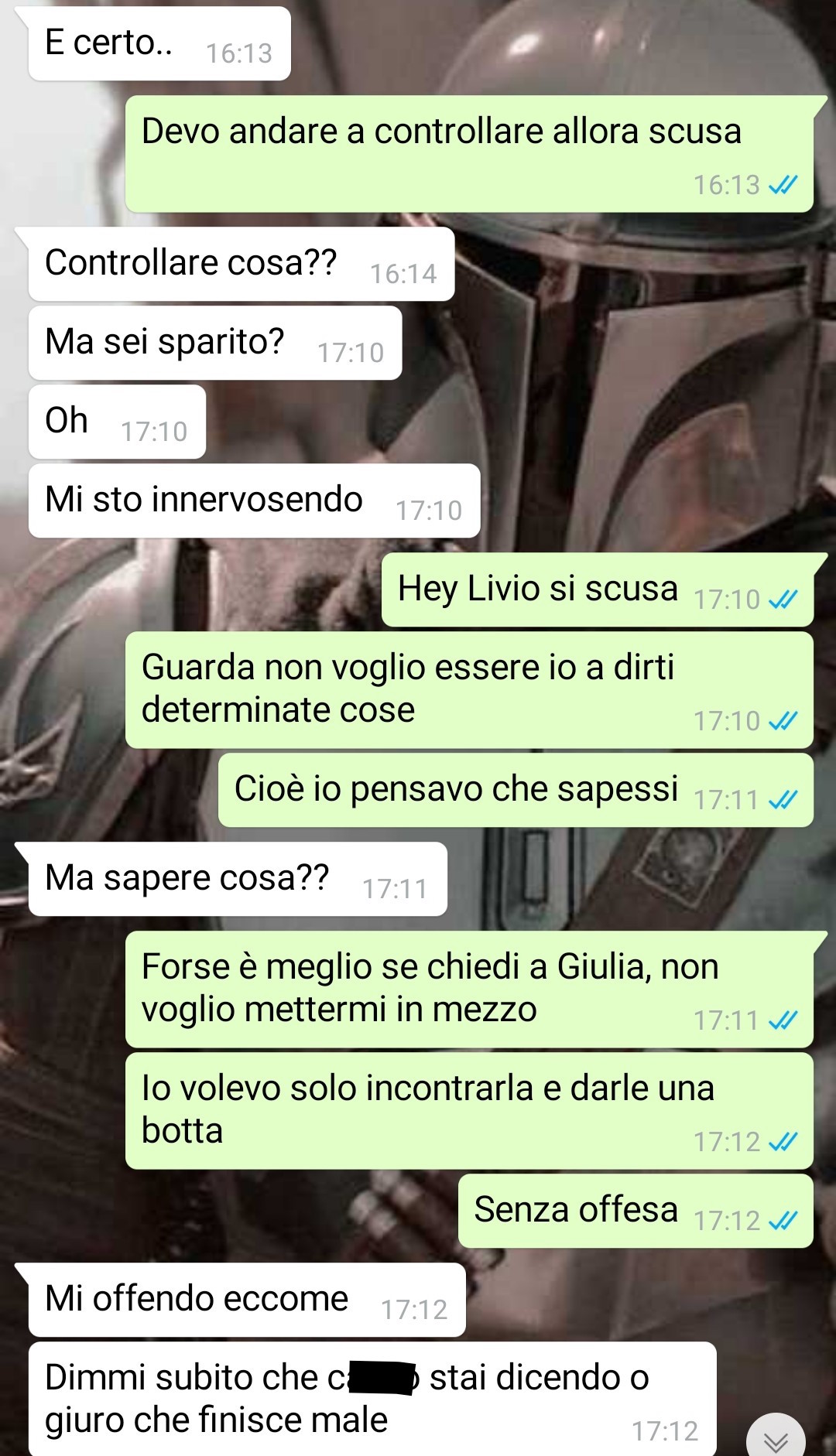The height and width of the screenshot is (1456, 836).
Task: Select the 'Hey Livio si scusa' bubble
Action: (598, 590)
